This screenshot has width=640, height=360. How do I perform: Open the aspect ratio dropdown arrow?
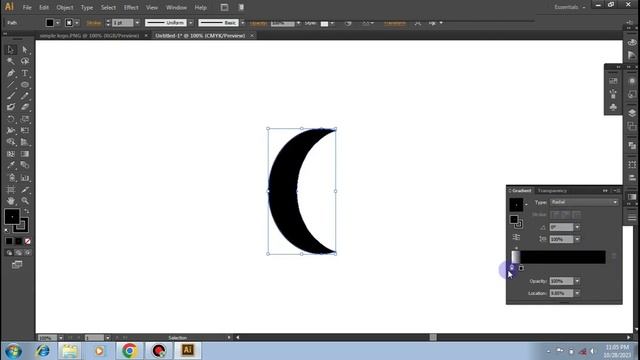[x=577, y=240]
